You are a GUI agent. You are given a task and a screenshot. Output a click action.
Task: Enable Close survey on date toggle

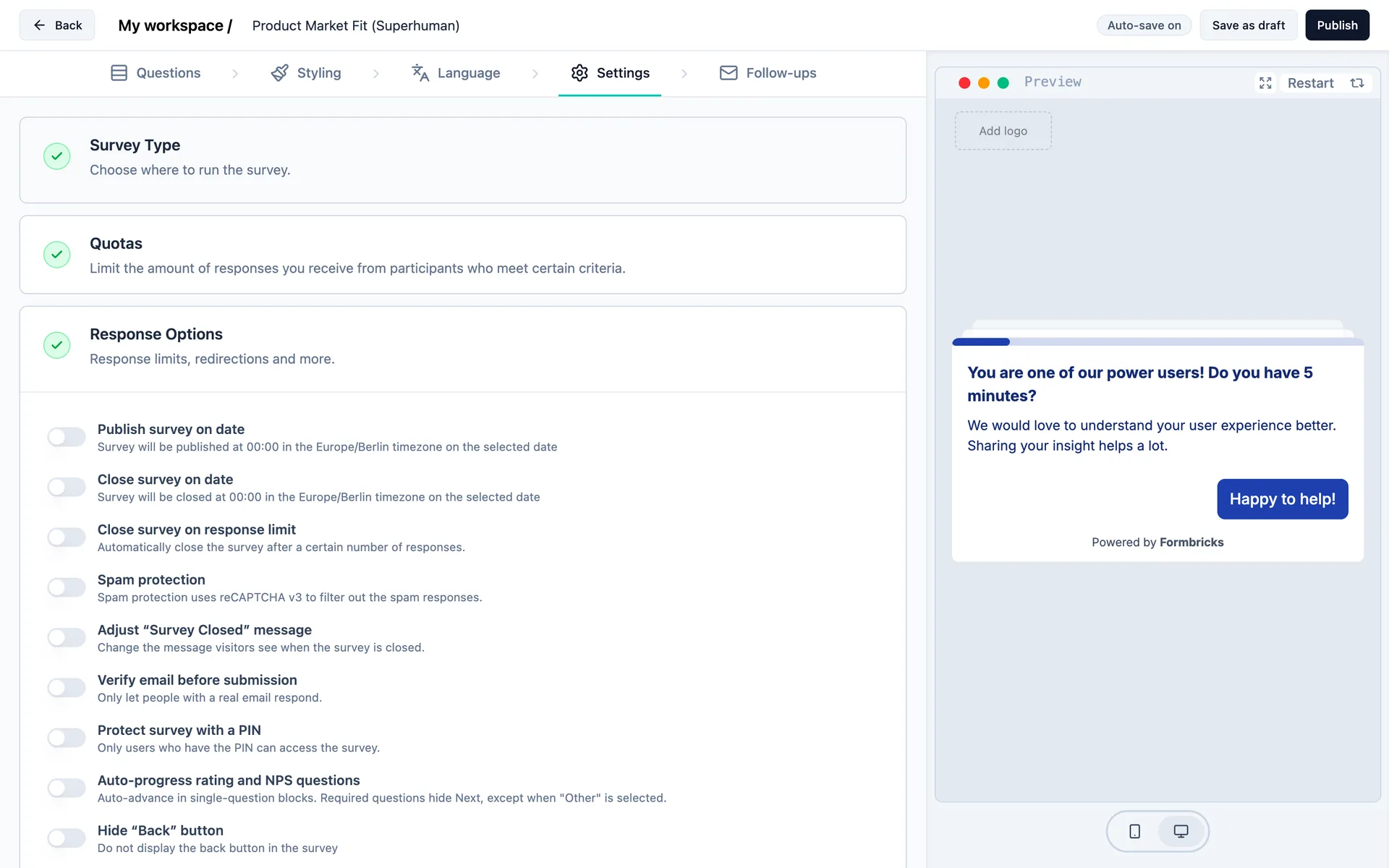coord(67,487)
